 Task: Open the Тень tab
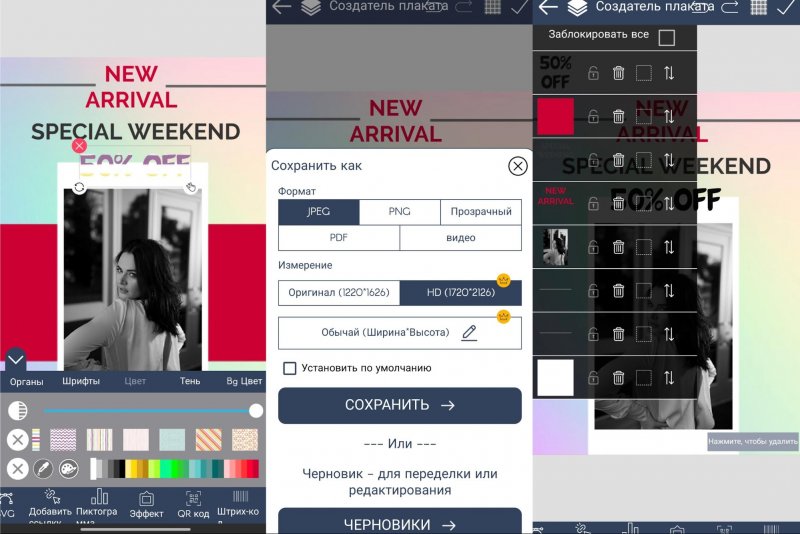190,381
